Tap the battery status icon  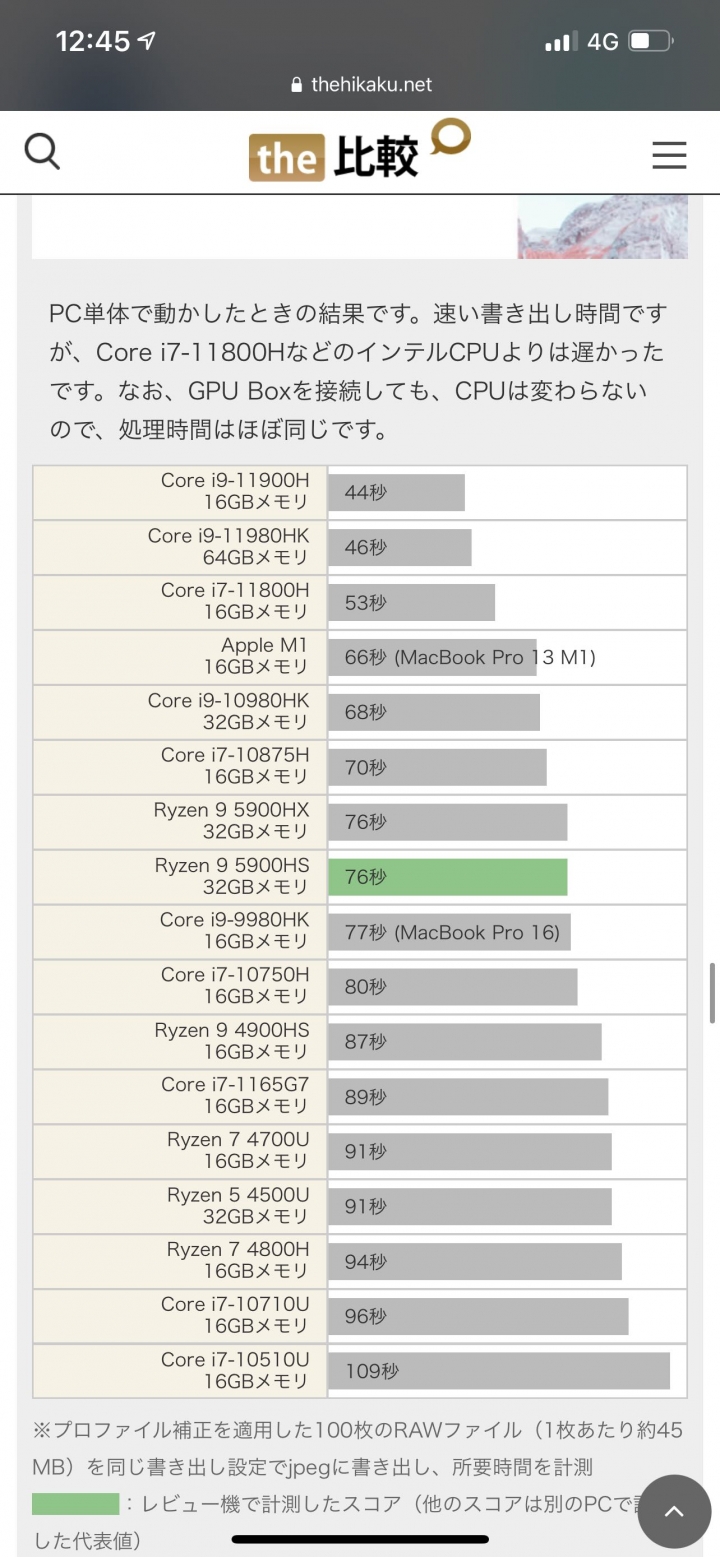pyautogui.click(x=650, y=42)
